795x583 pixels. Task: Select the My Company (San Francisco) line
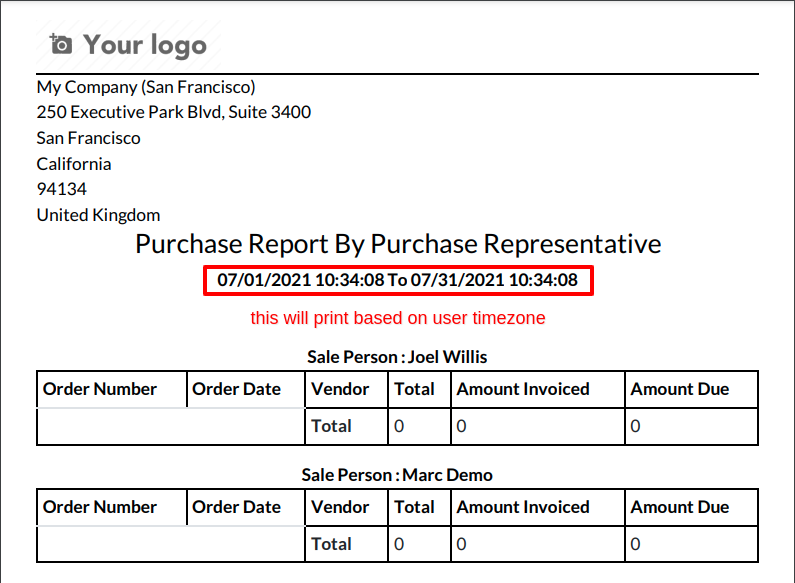(146, 87)
